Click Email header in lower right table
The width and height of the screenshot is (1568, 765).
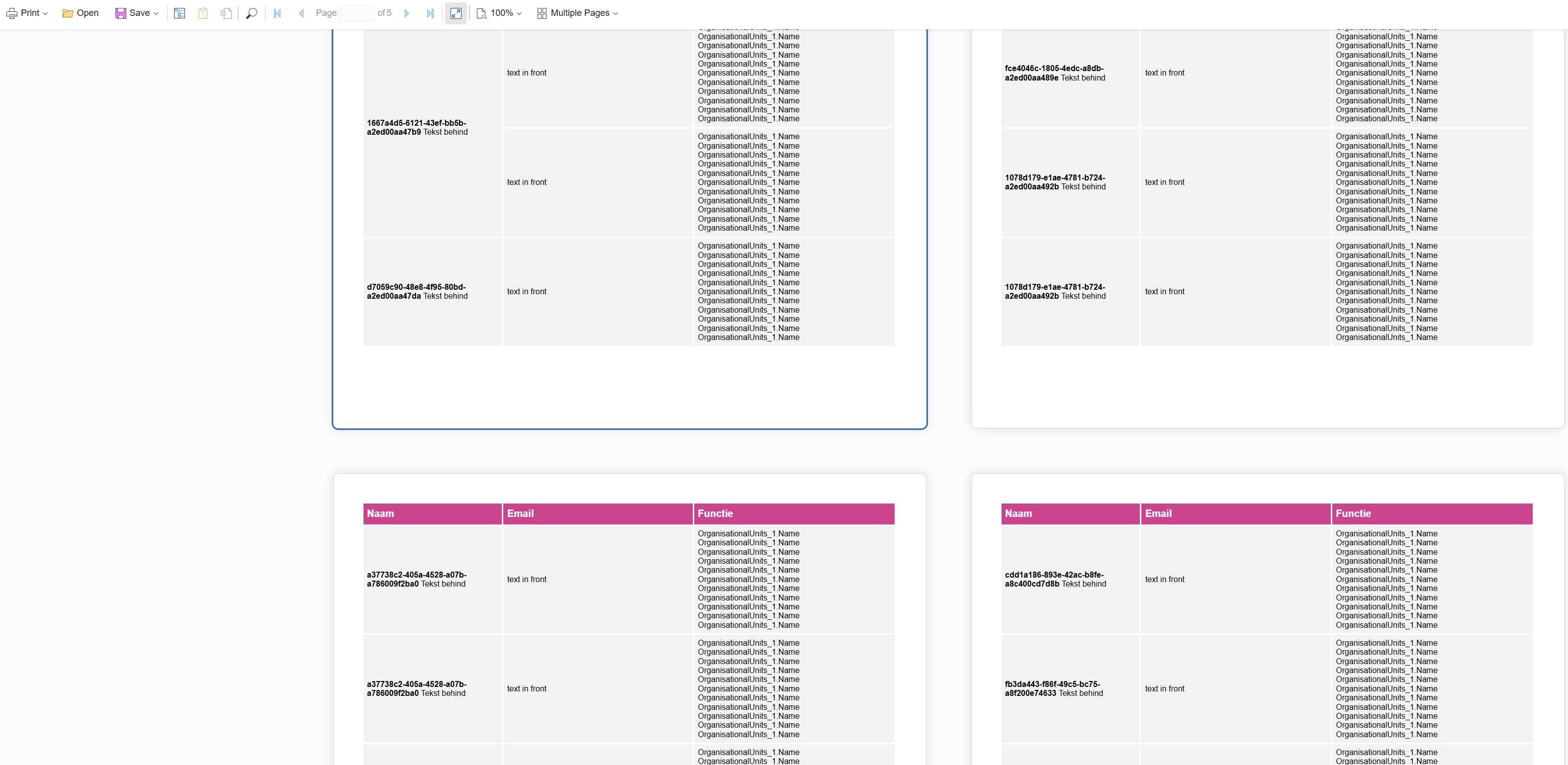(1236, 513)
